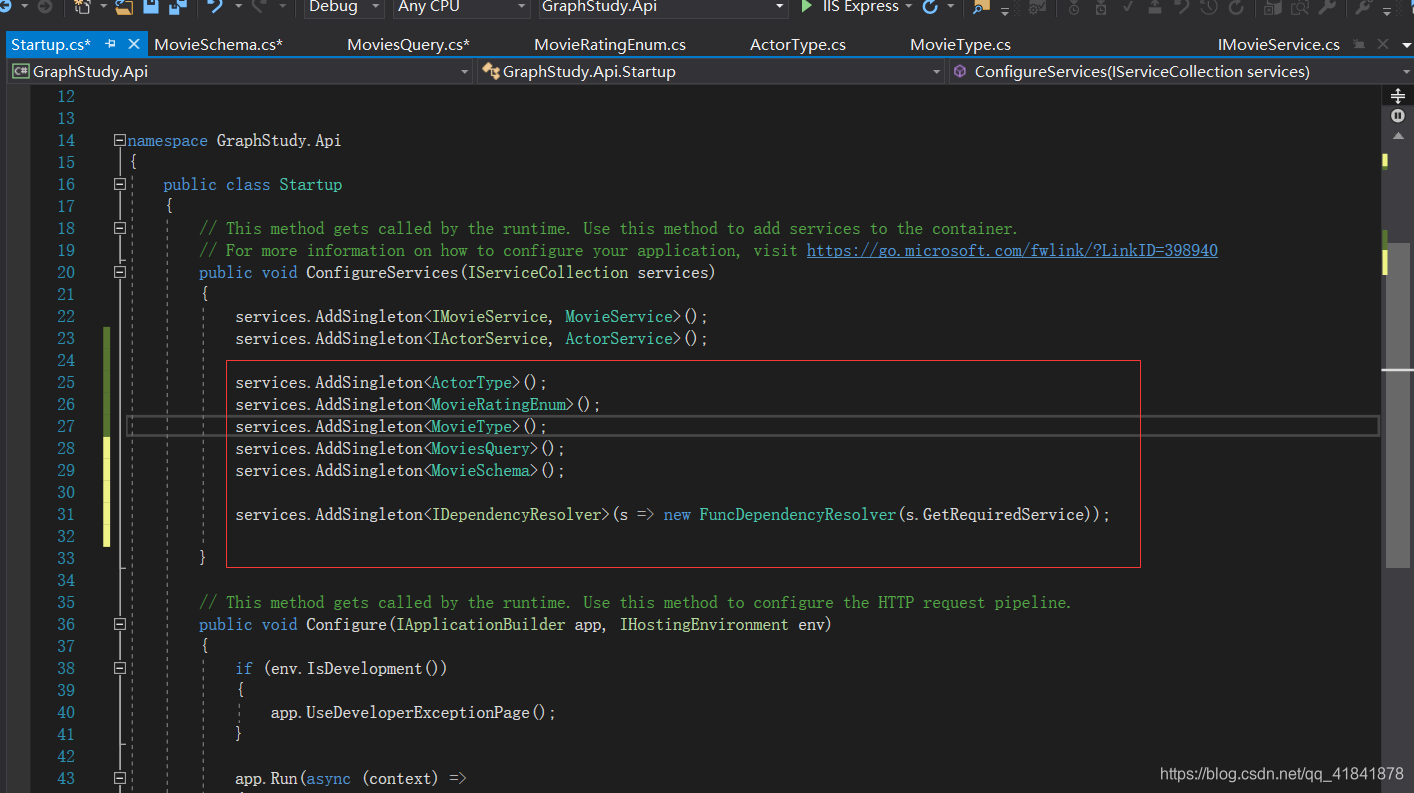The image size is (1414, 793).
Task: Click MovieSchema in the AddSingleton call
Action: 481,471
